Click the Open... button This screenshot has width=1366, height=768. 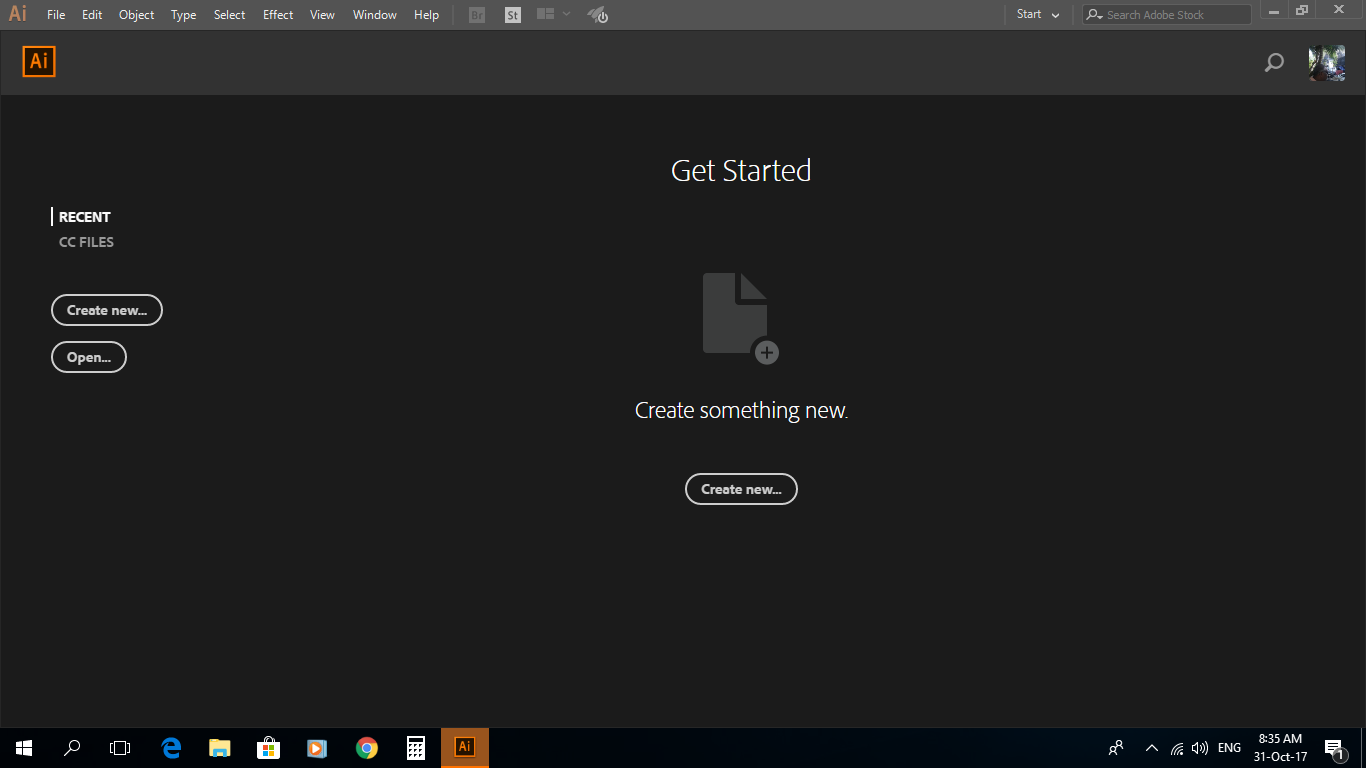pyautogui.click(x=88, y=357)
